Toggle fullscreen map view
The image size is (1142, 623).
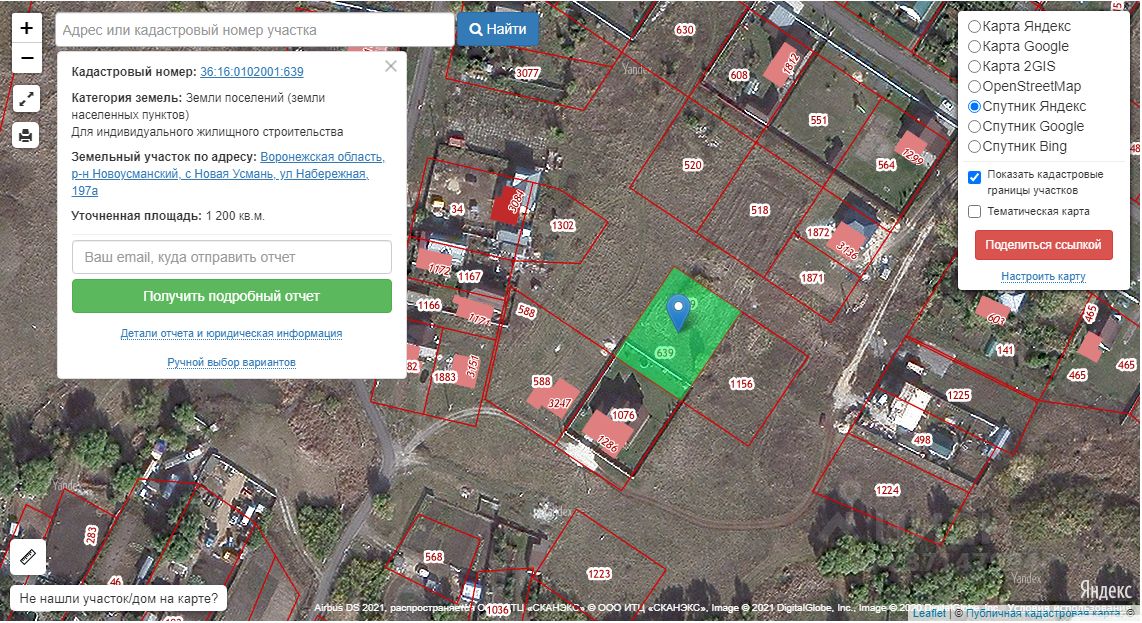pos(26,98)
